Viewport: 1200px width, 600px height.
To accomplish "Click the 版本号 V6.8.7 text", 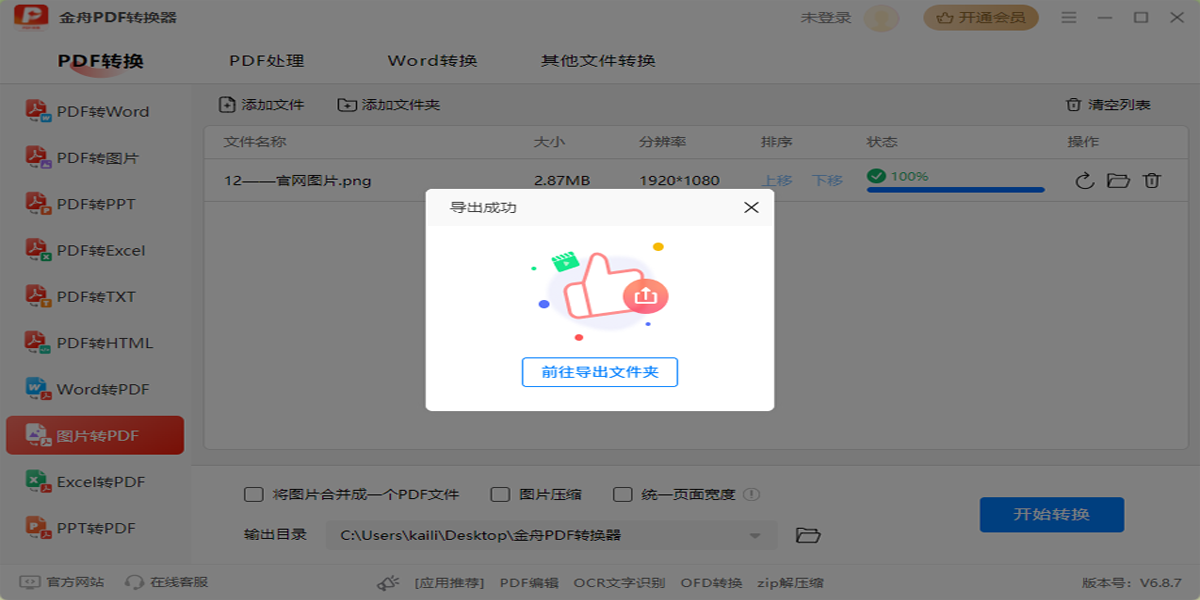I will click(1132, 583).
